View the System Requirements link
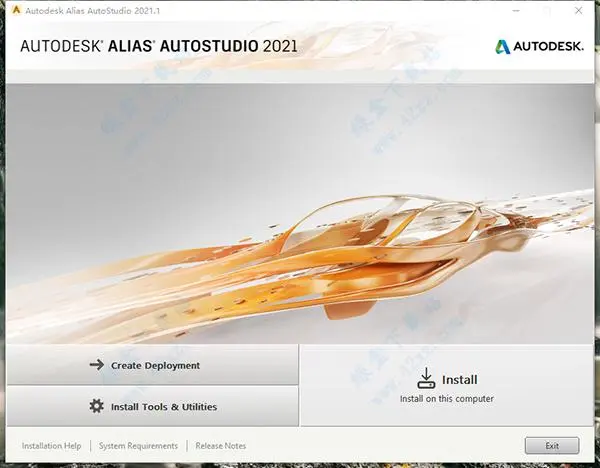This screenshot has width=600, height=468. coord(138,446)
